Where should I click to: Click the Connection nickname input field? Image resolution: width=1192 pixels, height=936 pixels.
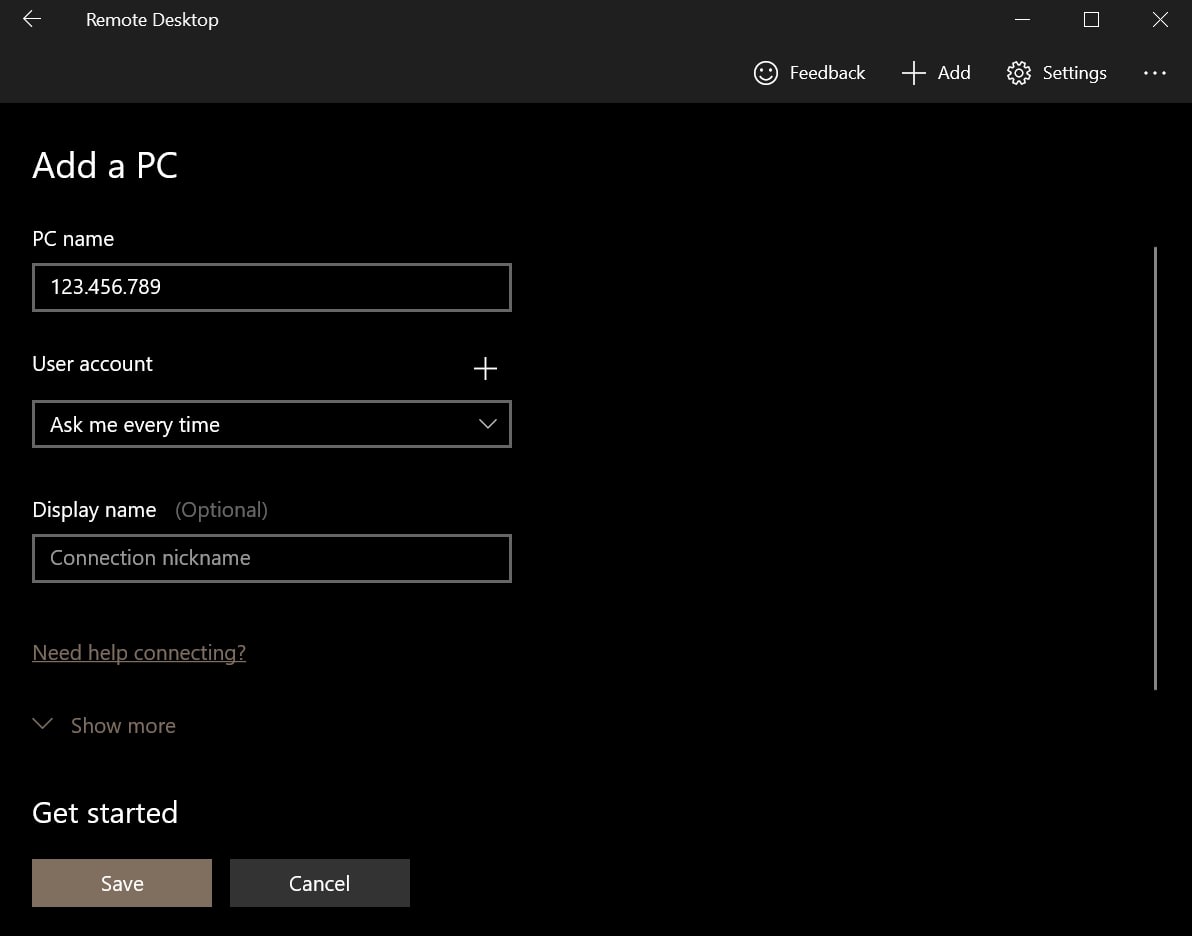tap(271, 558)
